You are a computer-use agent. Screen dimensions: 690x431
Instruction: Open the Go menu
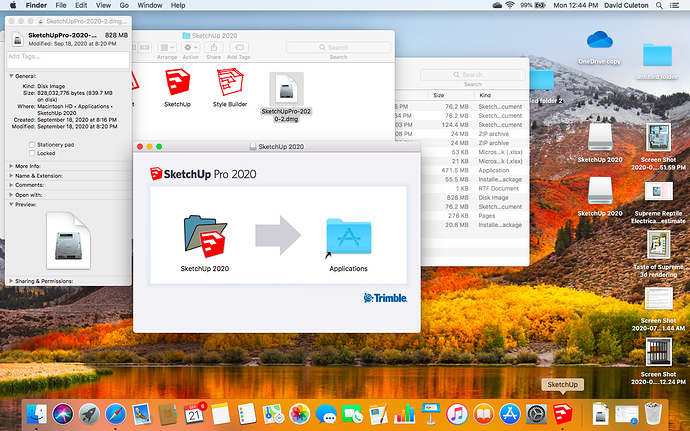pos(124,5)
